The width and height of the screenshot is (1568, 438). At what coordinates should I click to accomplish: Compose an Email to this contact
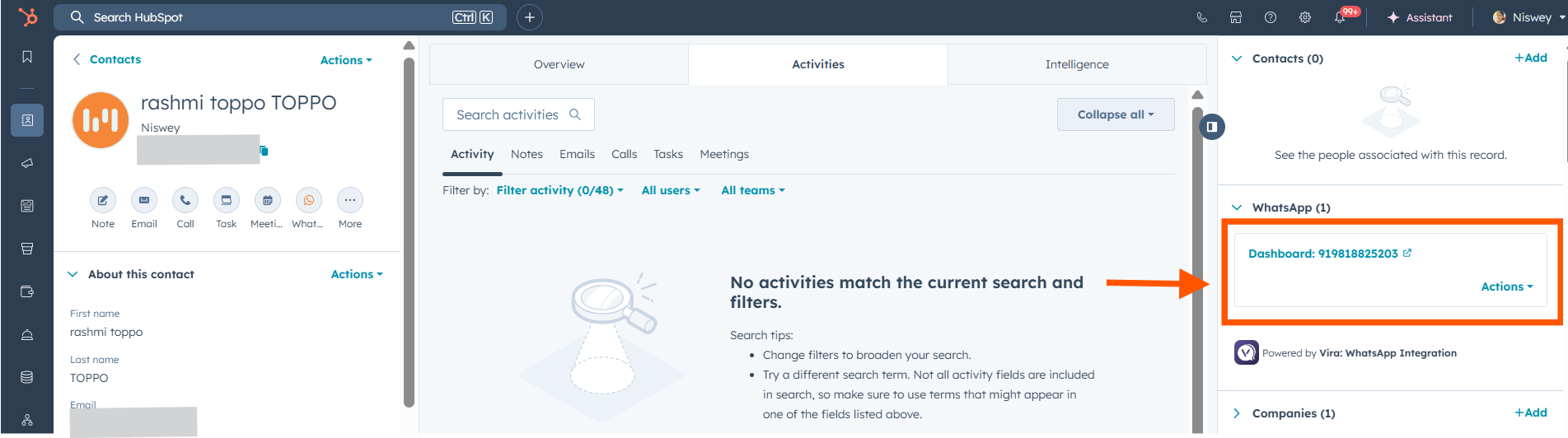(x=144, y=200)
